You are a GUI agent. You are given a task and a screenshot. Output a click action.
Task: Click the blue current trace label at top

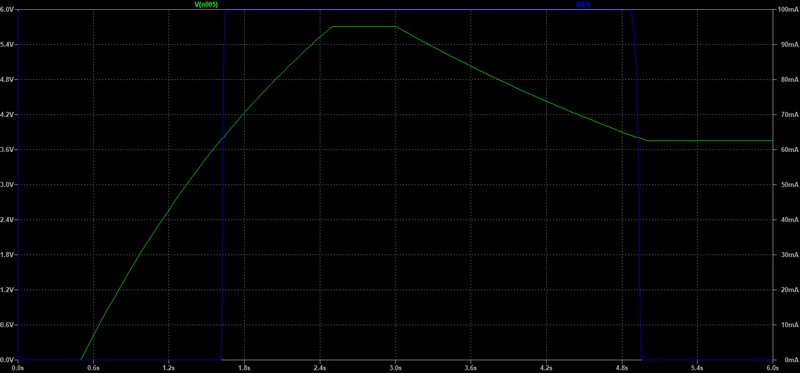point(583,4)
